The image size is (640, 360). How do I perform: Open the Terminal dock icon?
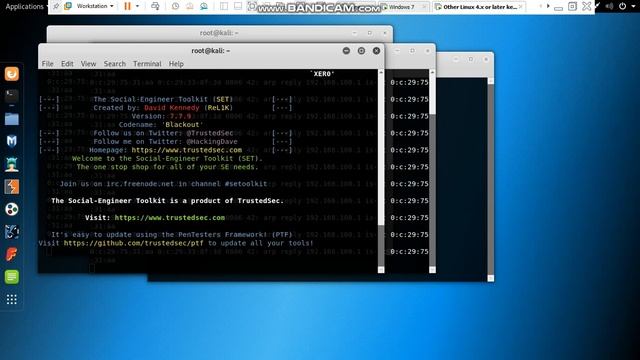(x=11, y=96)
